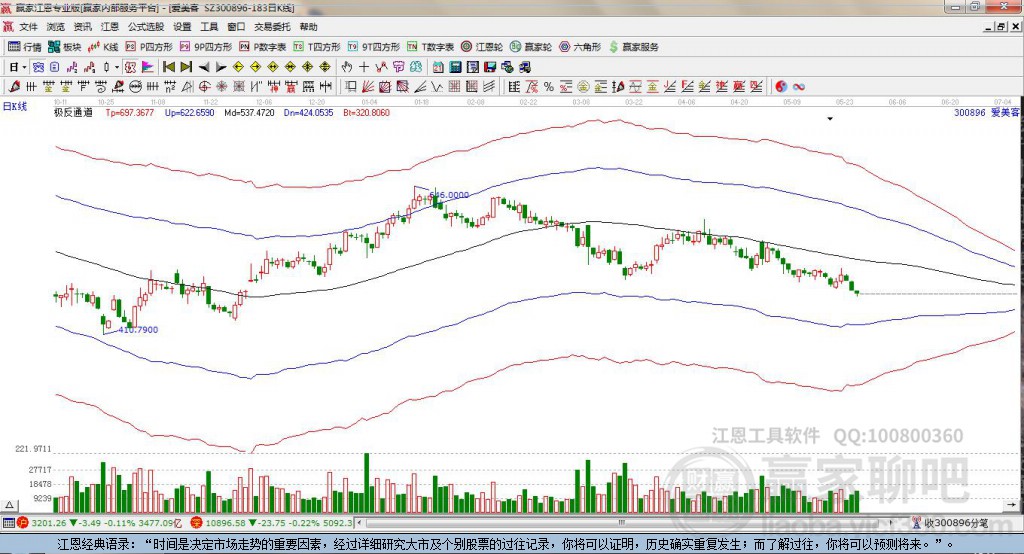The width and height of the screenshot is (1024, 554).
Task: Jump to last bar with skip-forward icon
Action: (x=186, y=67)
